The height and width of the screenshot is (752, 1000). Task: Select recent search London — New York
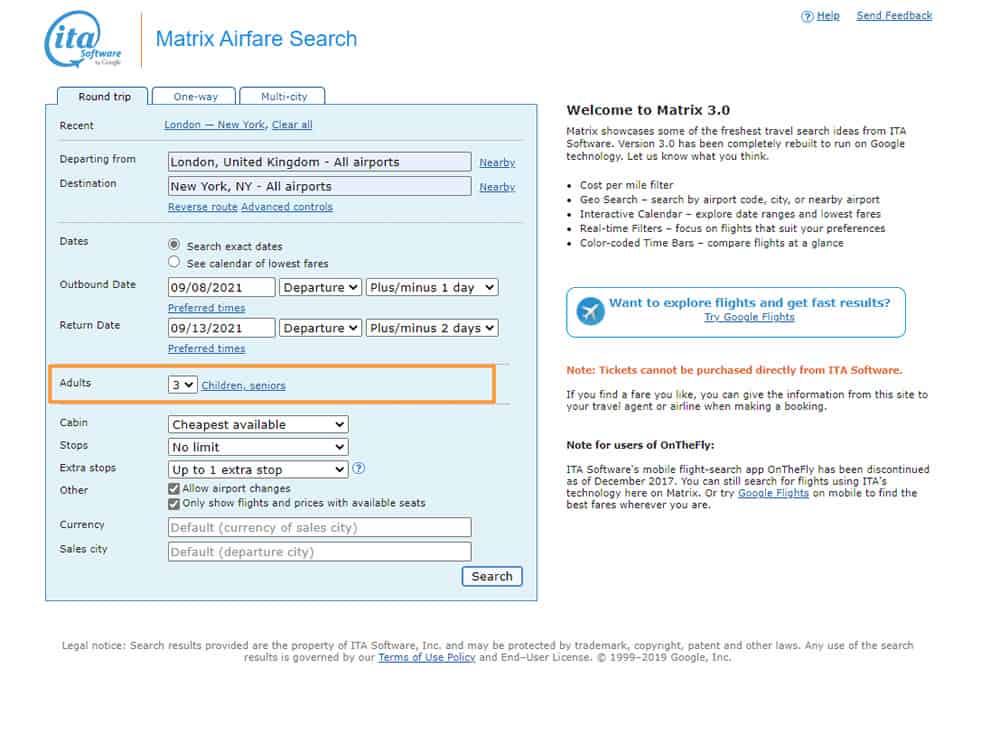tap(214, 125)
